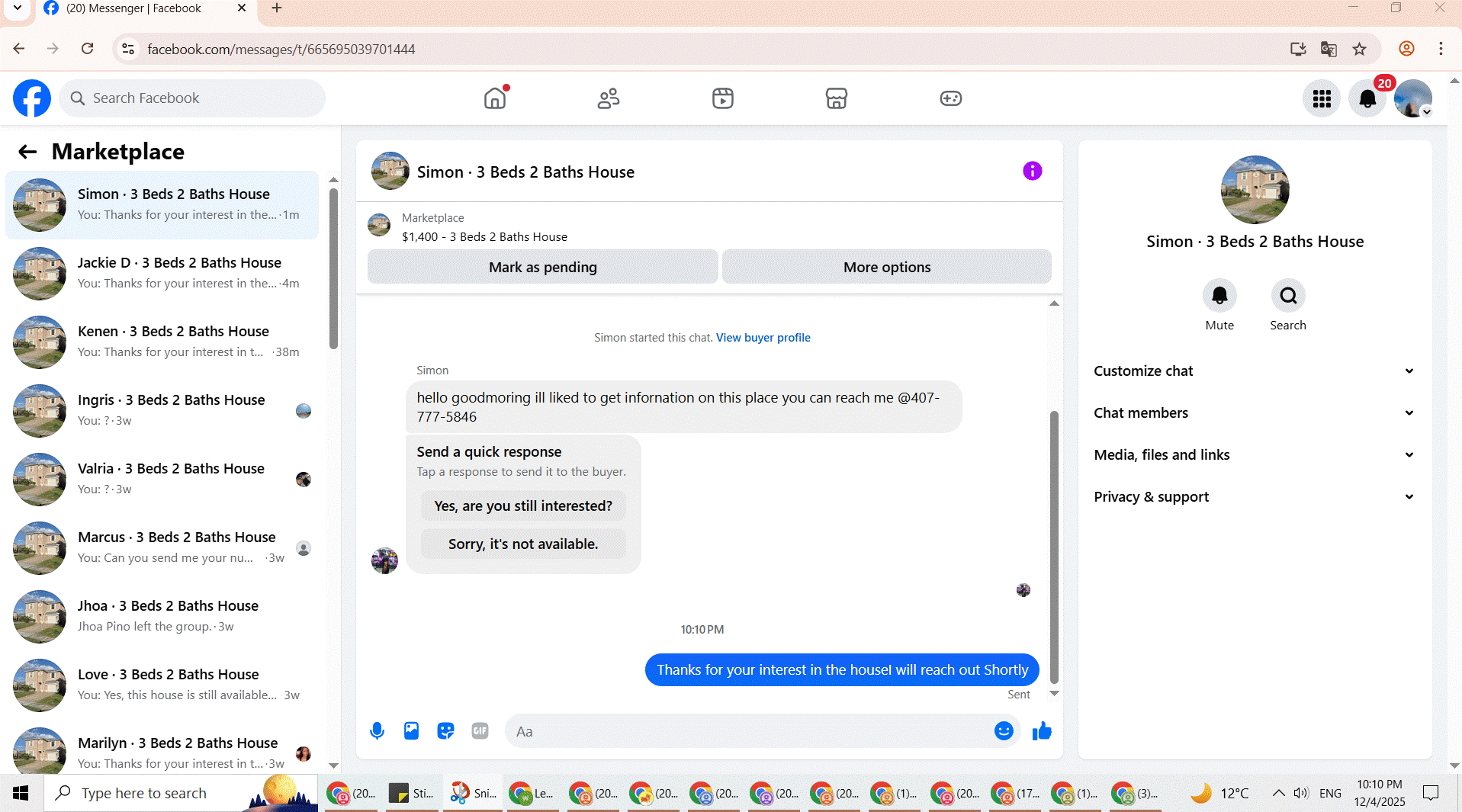Open the Marketplace storefront icon
This screenshot has width=1462, height=812.
[x=837, y=98]
